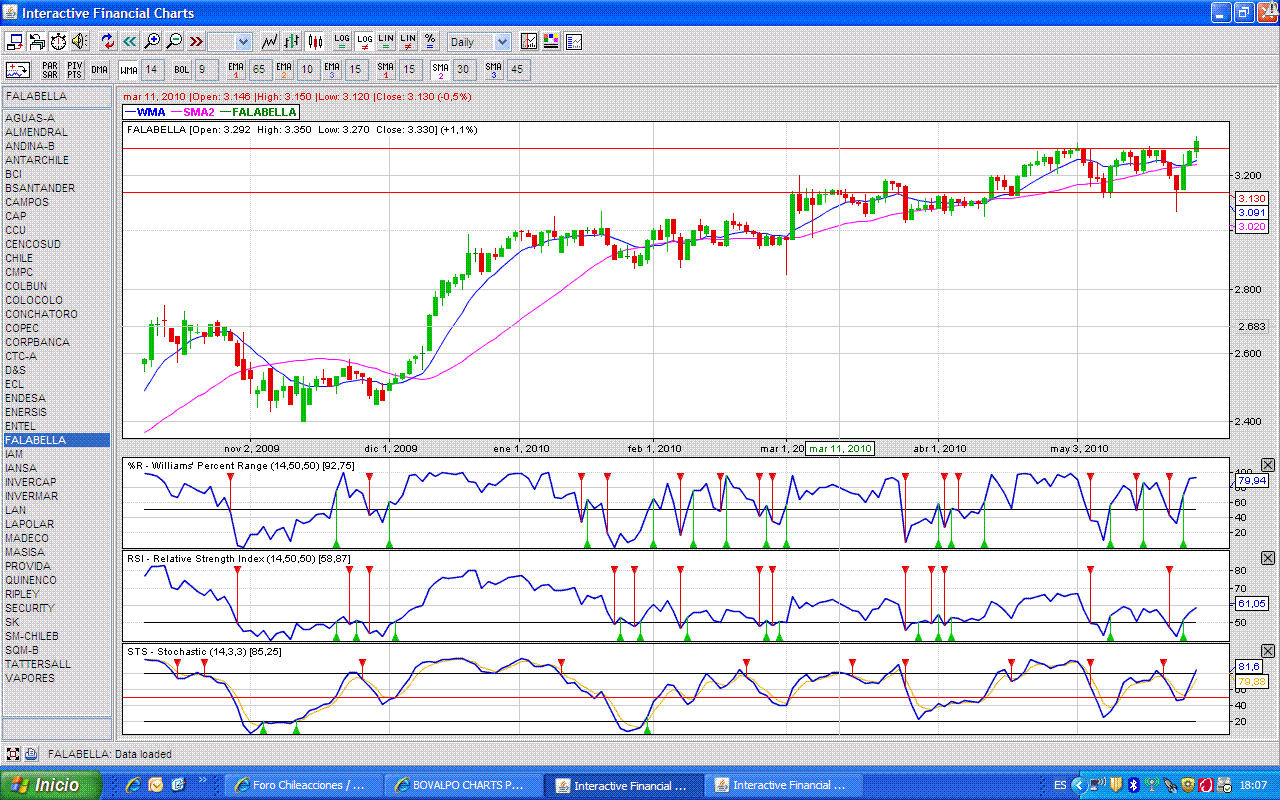Select BSANTANDER in the stock list
Viewport: 1280px width, 800px height.
(x=56, y=188)
